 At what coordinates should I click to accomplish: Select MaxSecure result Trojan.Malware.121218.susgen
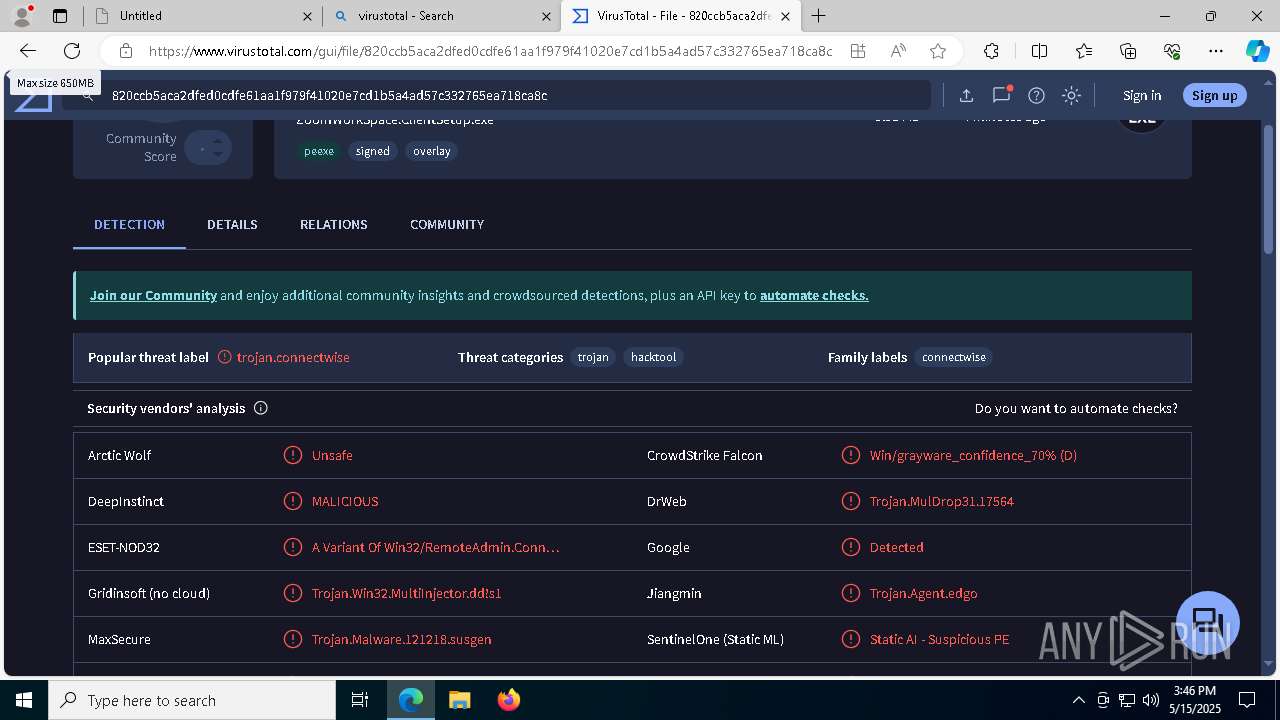(x=401, y=639)
